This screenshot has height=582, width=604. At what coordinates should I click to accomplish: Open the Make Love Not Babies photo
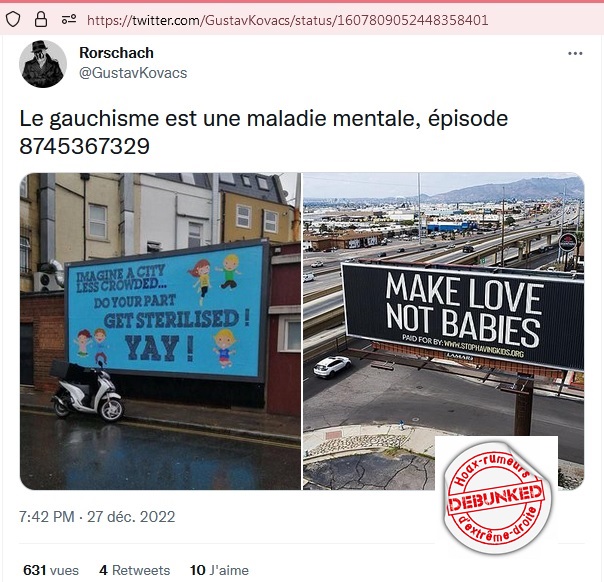(443, 331)
